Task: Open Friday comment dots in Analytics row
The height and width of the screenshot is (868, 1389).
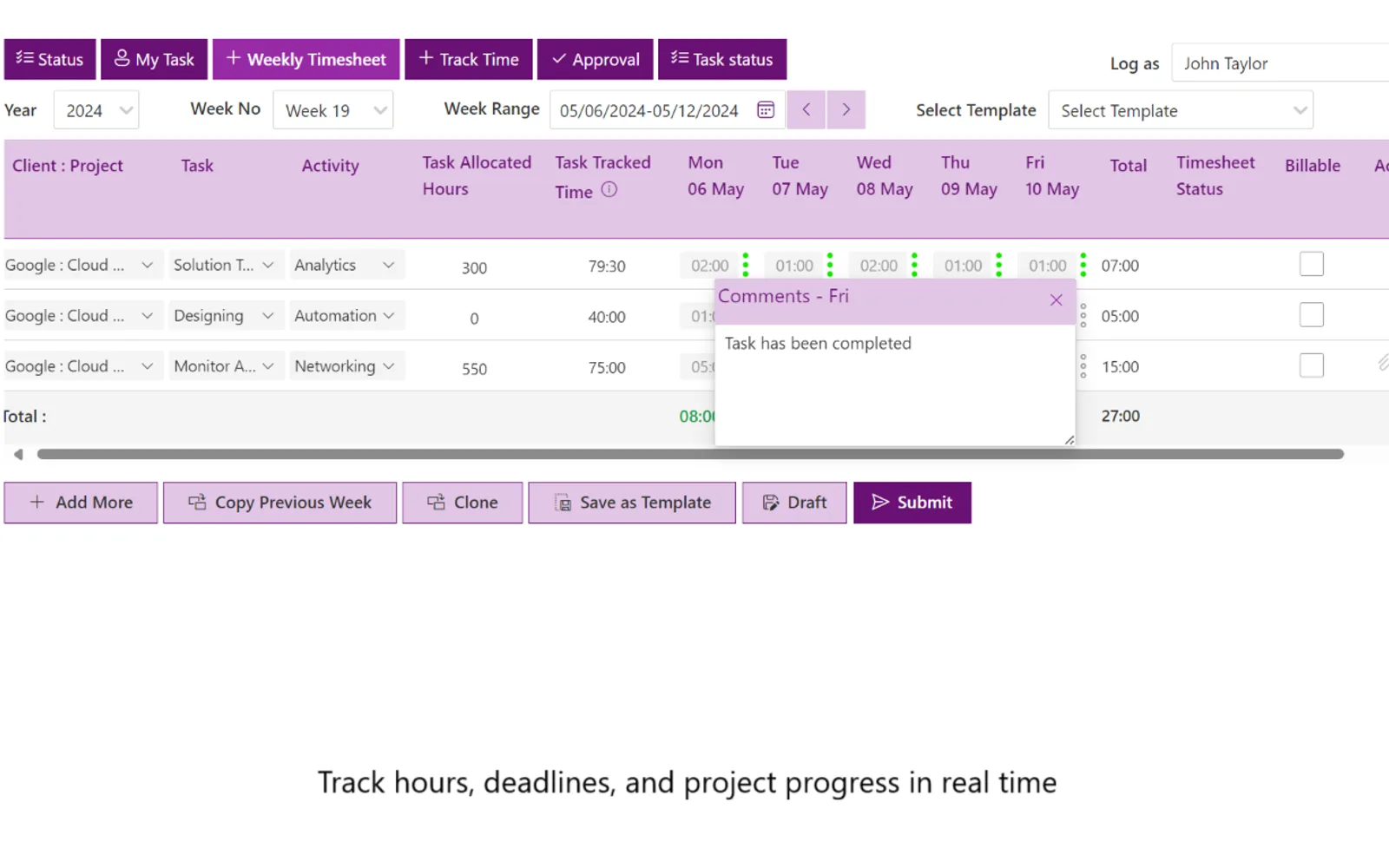Action: point(1083,265)
